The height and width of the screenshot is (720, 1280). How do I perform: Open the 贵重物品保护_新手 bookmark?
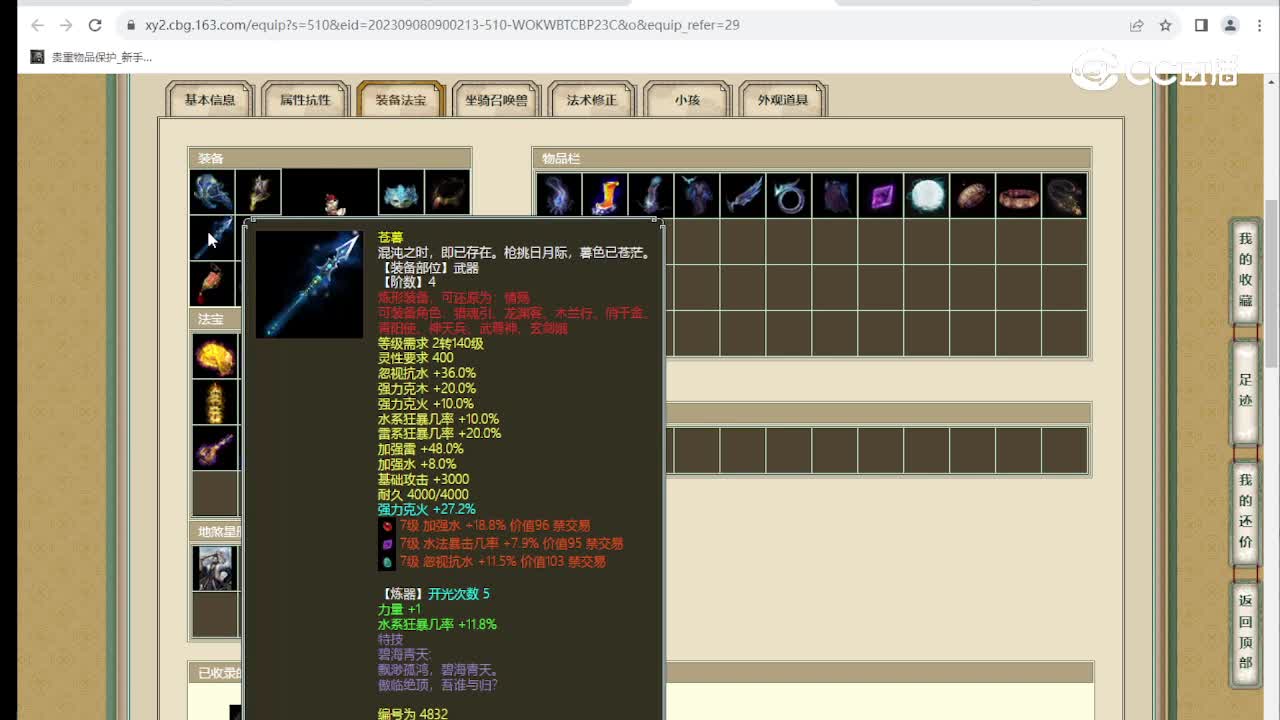tap(92, 57)
